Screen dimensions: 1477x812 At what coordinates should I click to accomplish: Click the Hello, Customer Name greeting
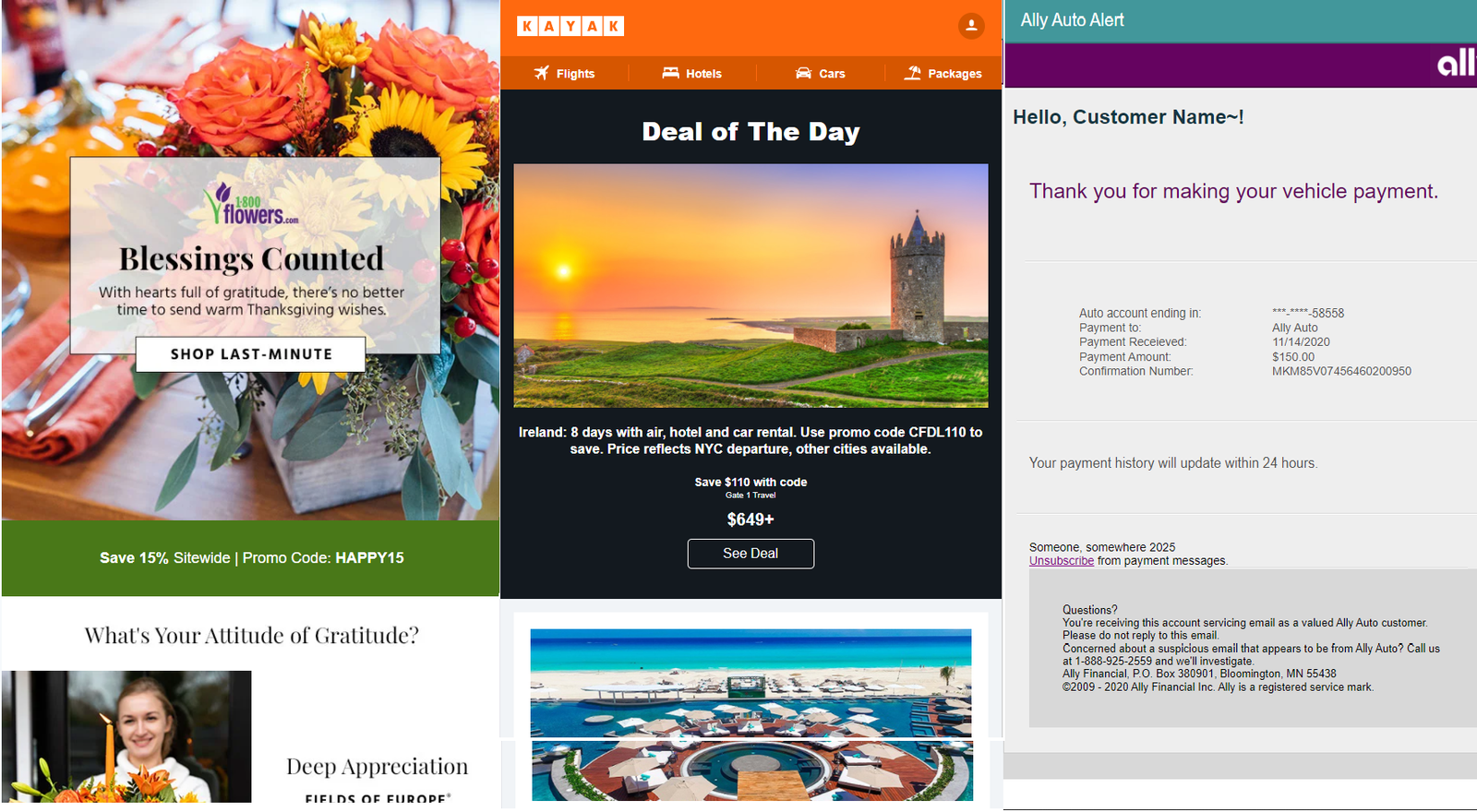click(1128, 117)
